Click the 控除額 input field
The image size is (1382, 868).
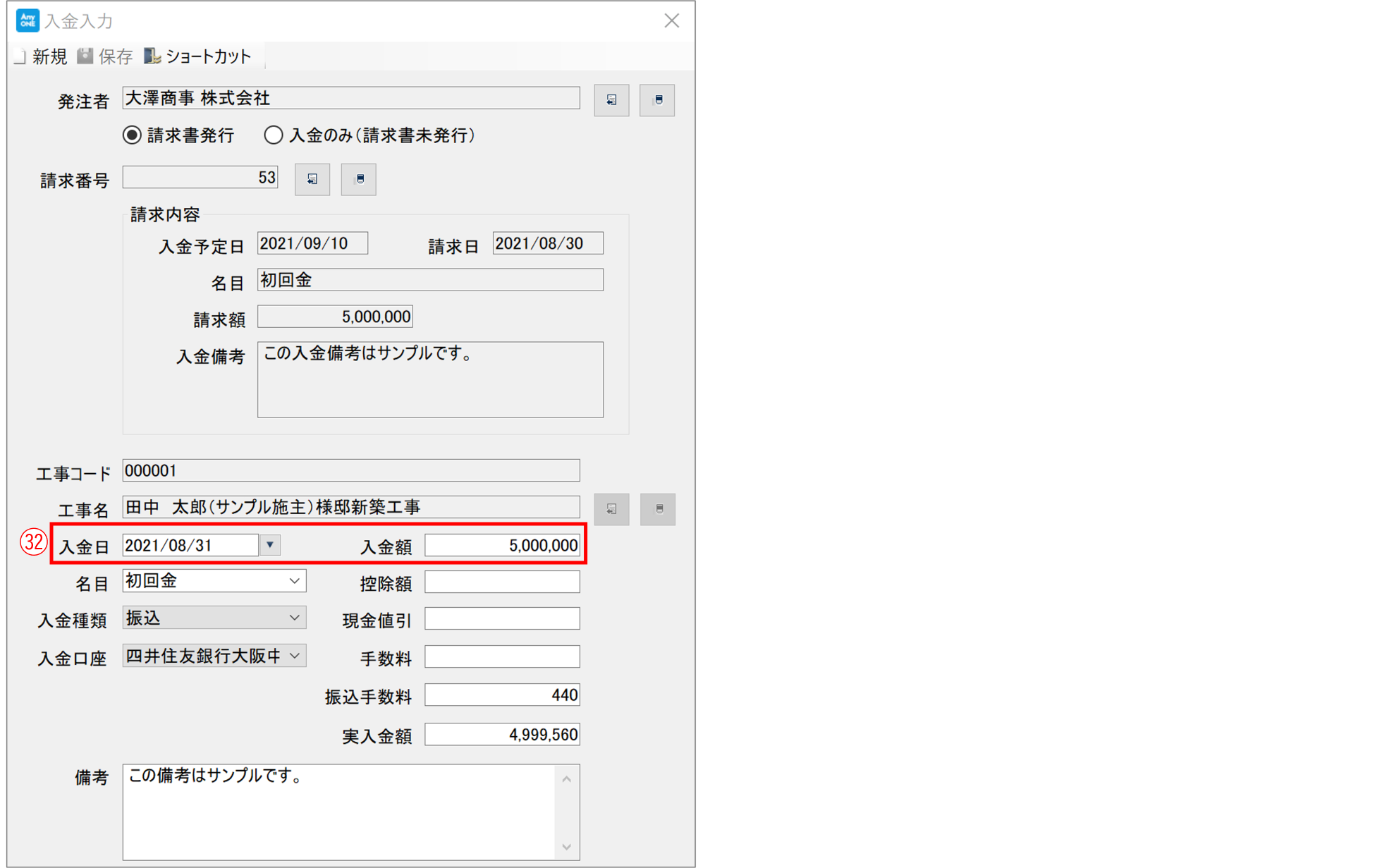pos(502,582)
